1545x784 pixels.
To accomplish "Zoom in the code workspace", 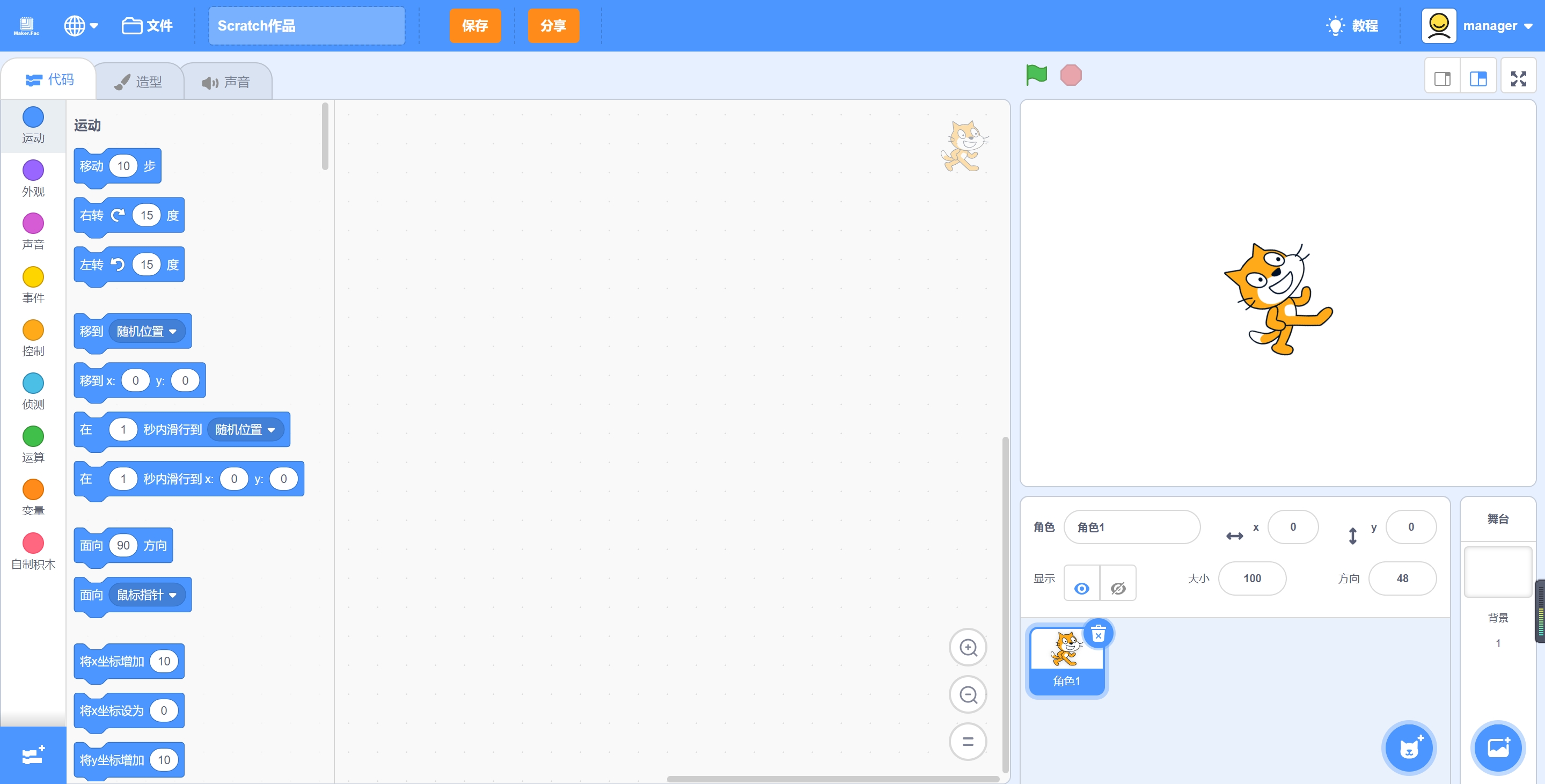I will [x=968, y=648].
